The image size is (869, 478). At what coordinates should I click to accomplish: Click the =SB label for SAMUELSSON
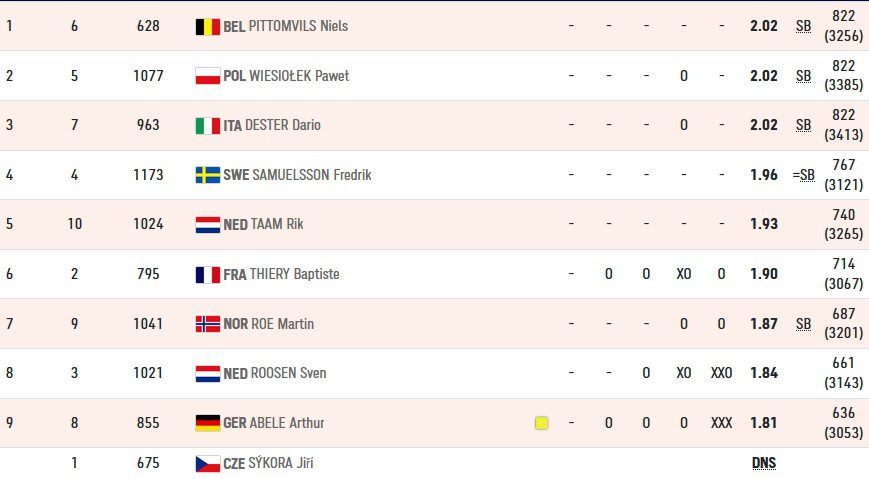[803, 175]
